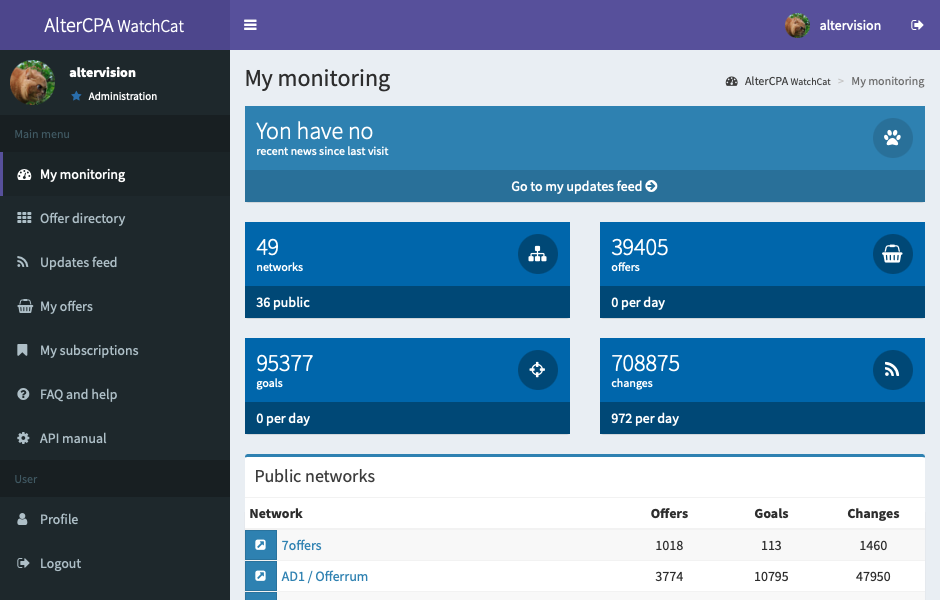Click the grid icon beside Offer directory

[x=24, y=218]
